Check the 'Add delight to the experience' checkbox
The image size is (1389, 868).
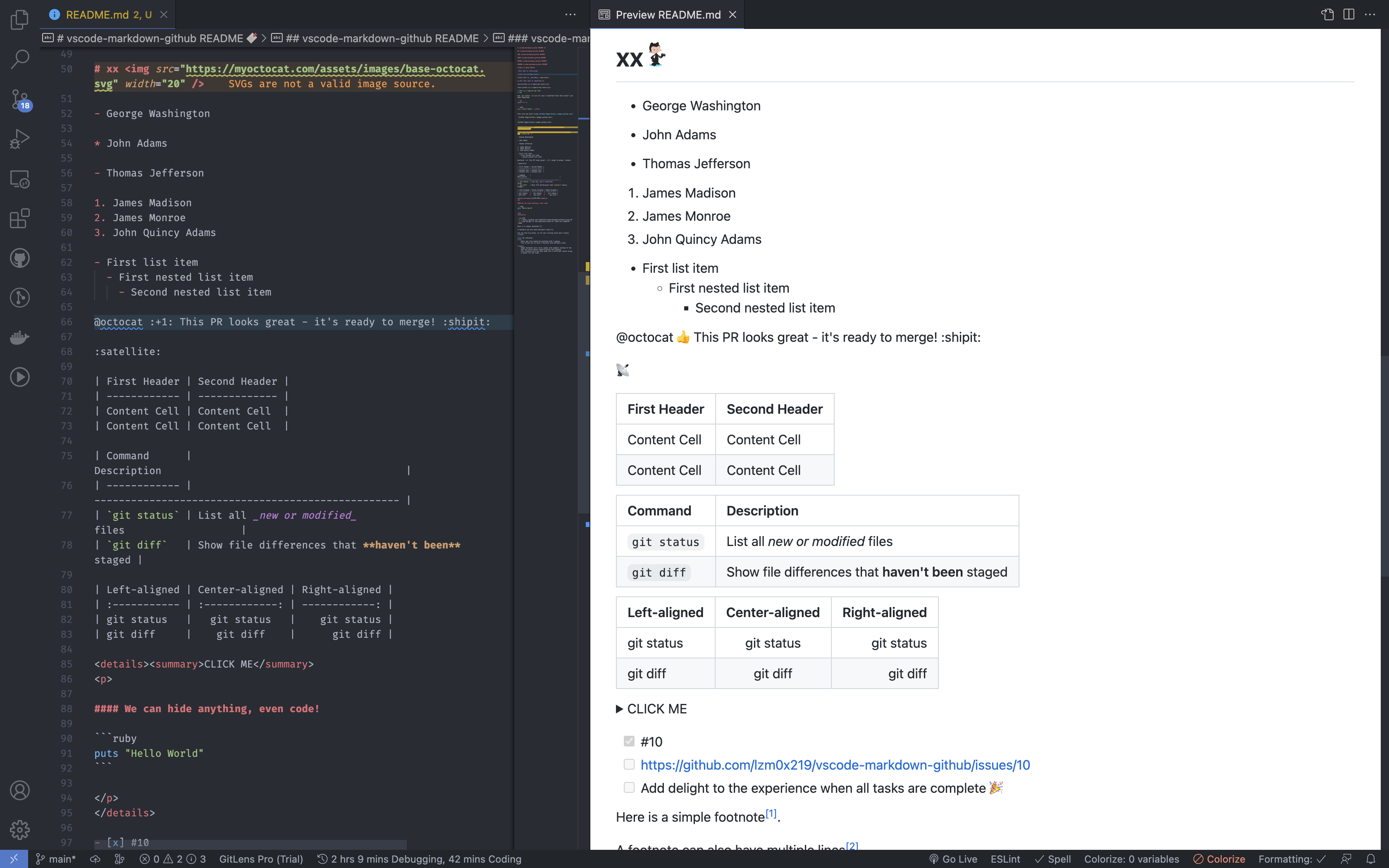pos(629,787)
